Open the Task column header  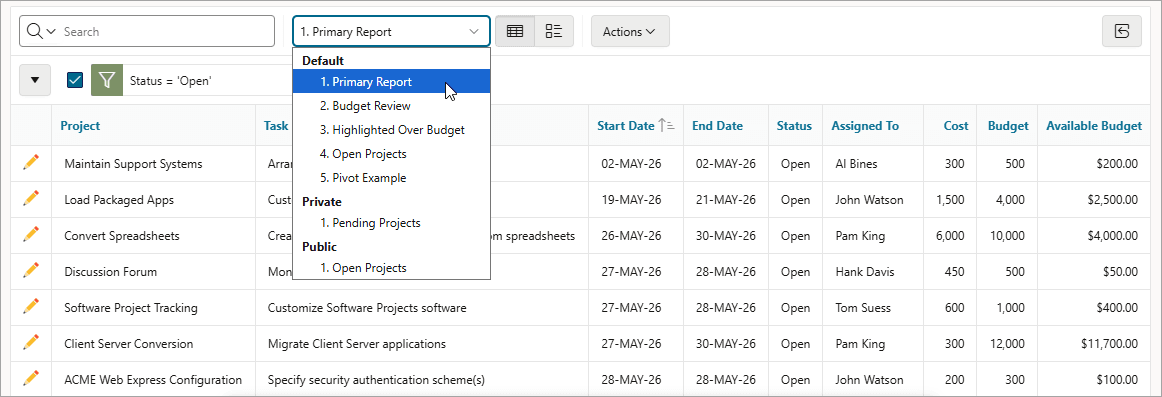[276, 126]
